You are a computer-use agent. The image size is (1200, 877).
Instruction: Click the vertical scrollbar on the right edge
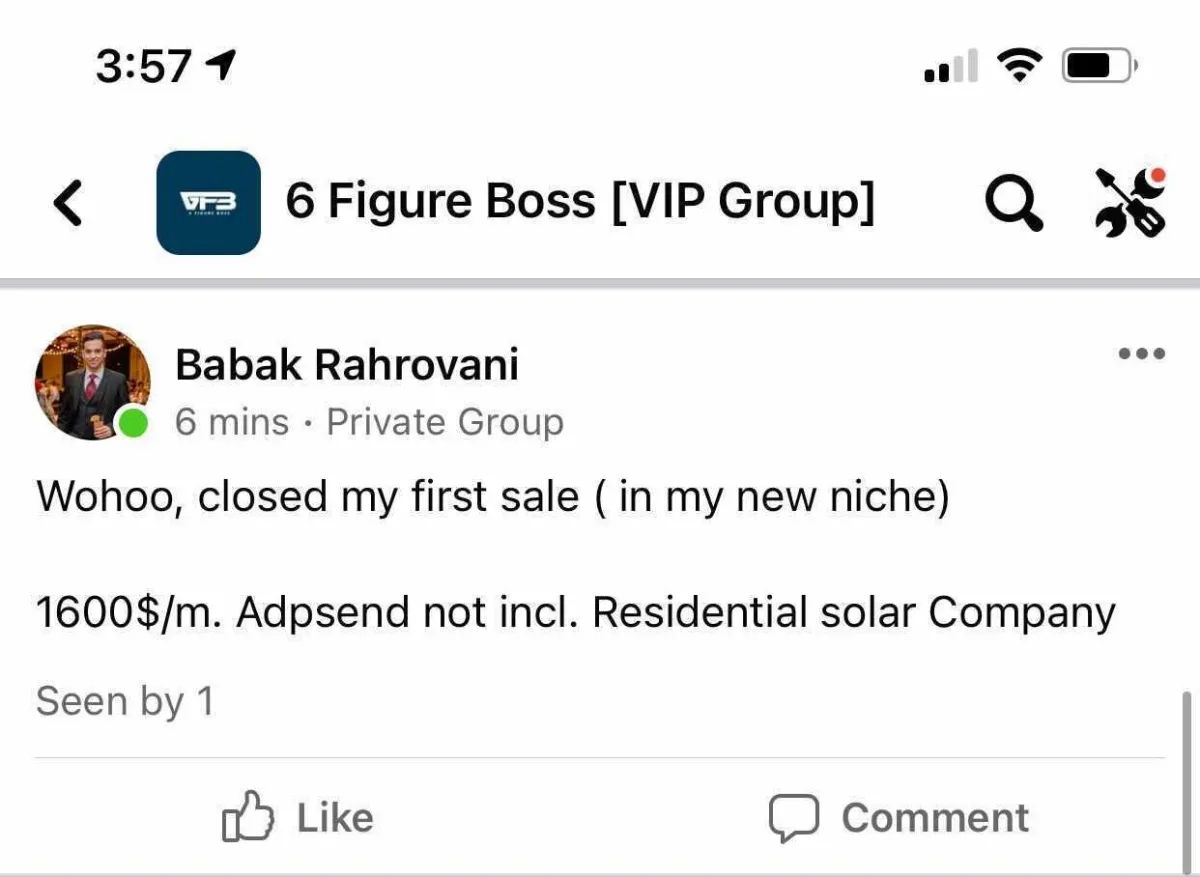point(1186,780)
